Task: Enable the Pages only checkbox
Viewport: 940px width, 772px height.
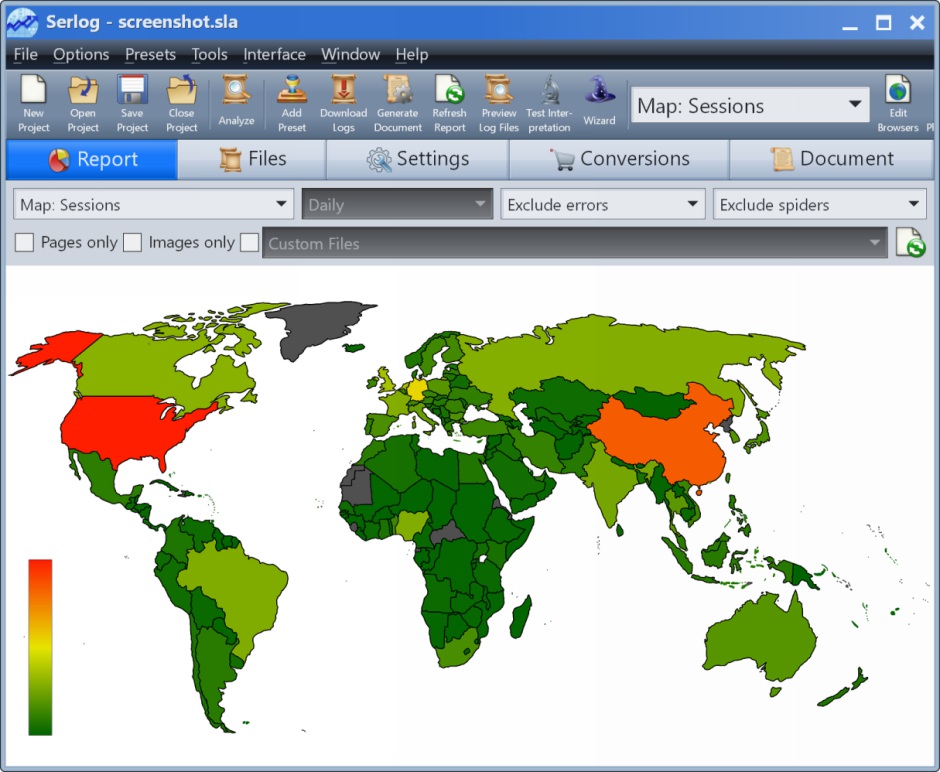Action: coord(25,243)
